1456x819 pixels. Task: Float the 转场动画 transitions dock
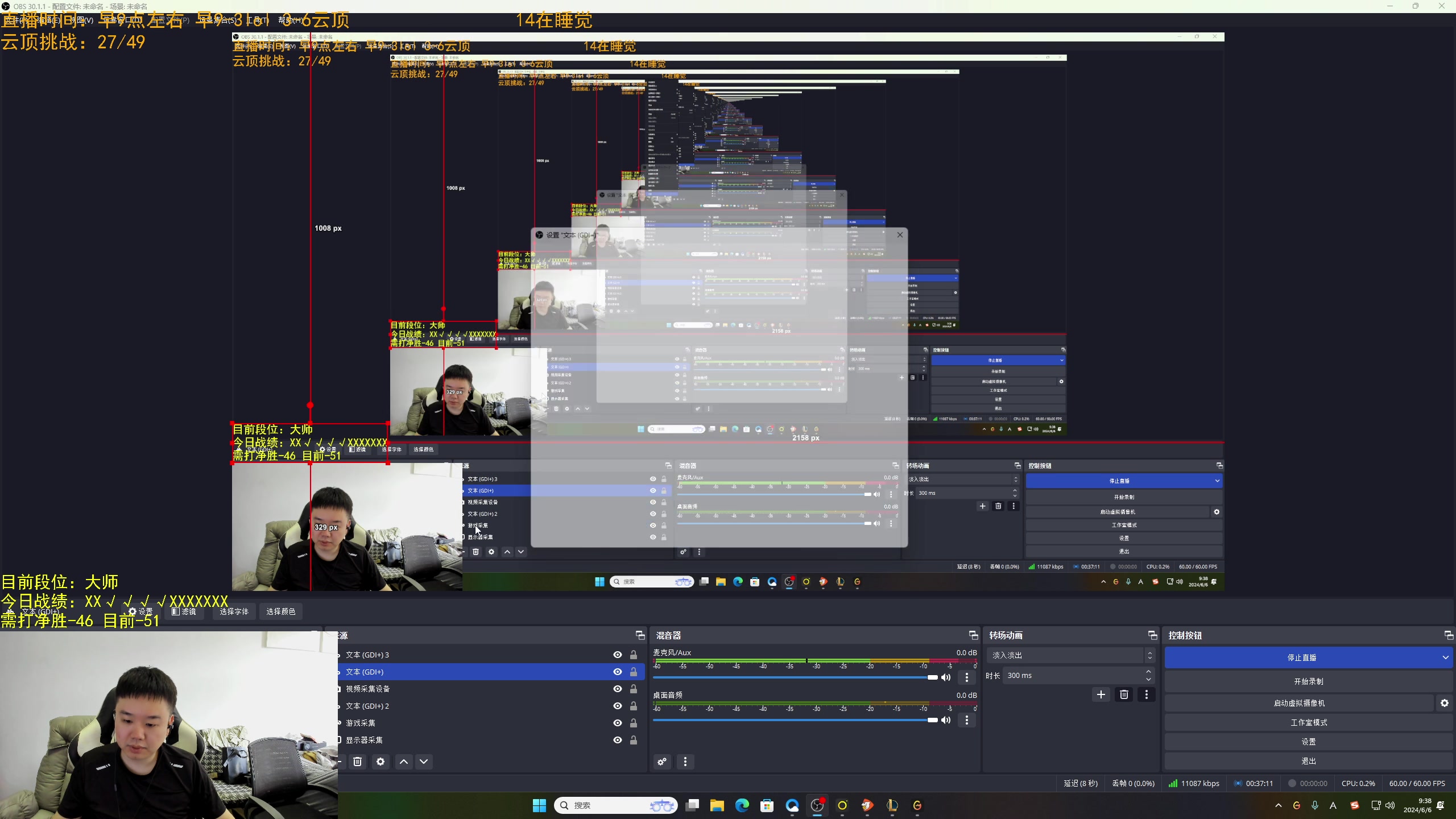1152,635
